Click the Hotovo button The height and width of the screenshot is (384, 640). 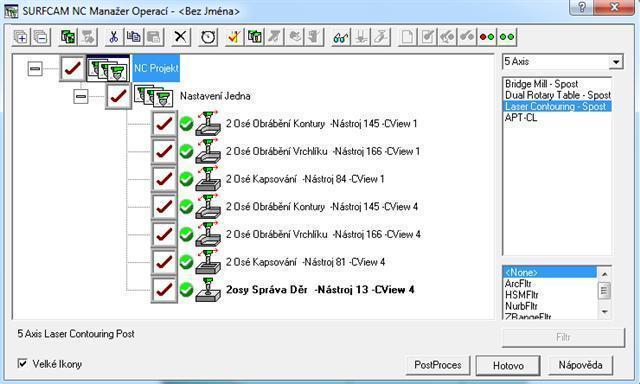coord(508,365)
